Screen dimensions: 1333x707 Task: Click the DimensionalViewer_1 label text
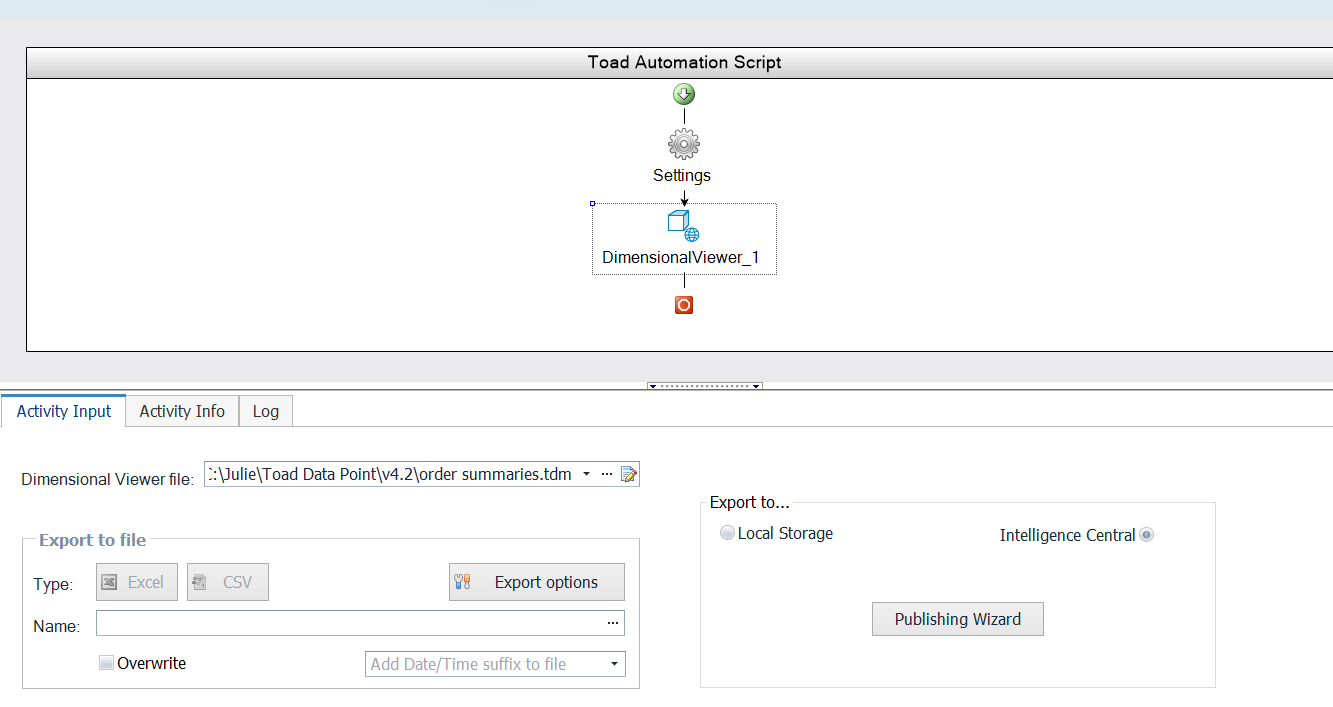tap(681, 257)
